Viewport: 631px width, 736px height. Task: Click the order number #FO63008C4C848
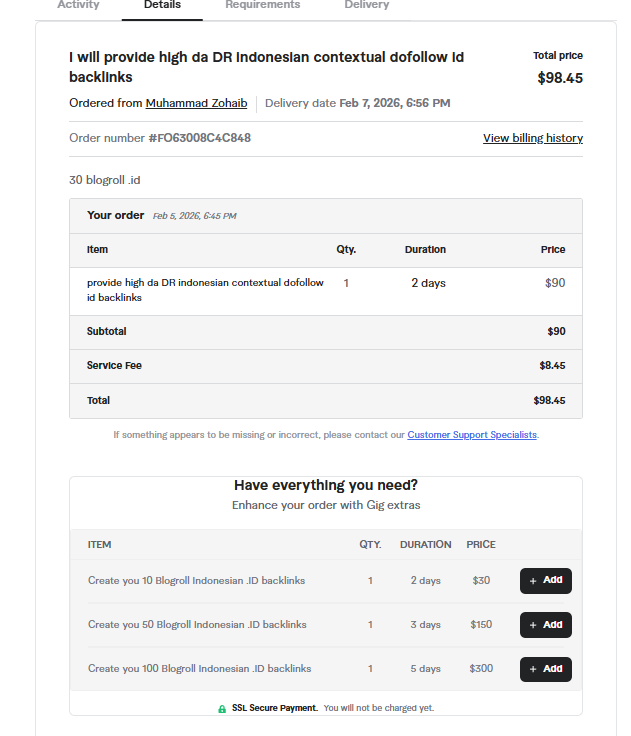pos(199,138)
